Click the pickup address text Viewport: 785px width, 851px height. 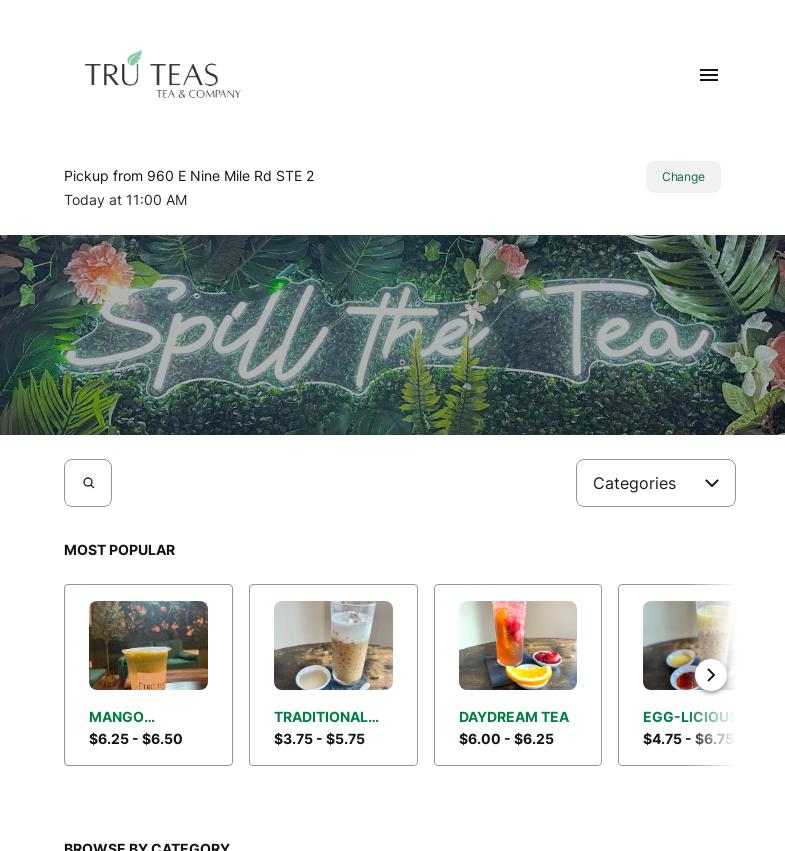pyautogui.click(x=189, y=176)
